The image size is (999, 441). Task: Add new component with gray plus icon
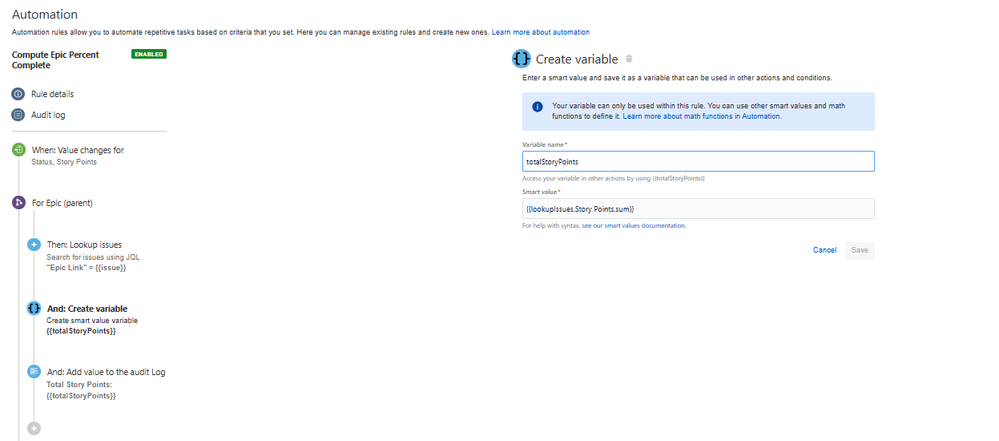point(34,428)
